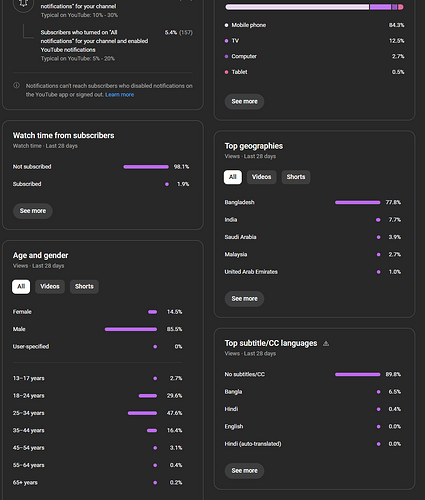Image resolution: width=425 pixels, height=500 pixels.
Task: Click the No subtitles/CC percentage bar
Action: 357,375
